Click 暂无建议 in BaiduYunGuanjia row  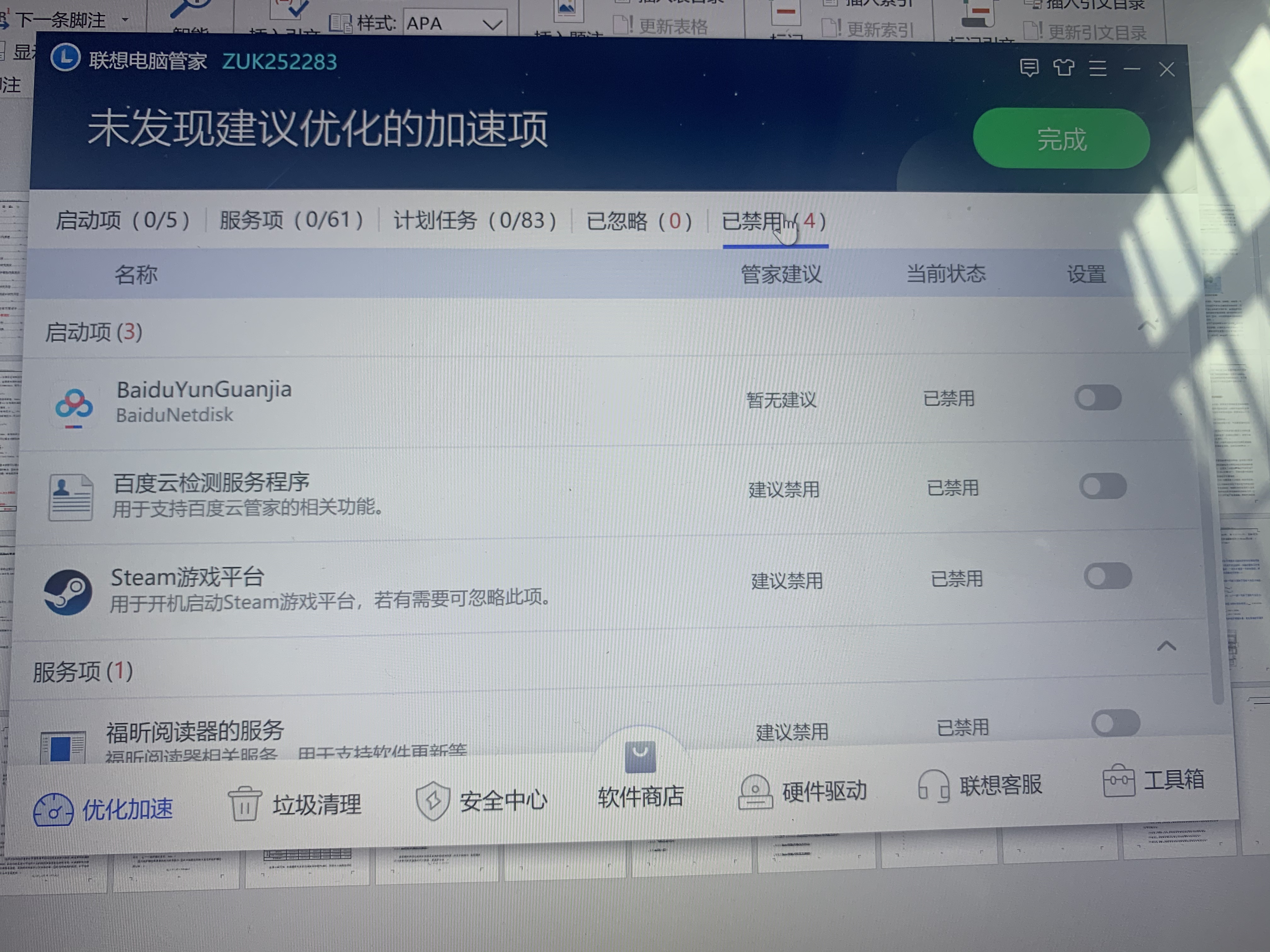[781, 399]
